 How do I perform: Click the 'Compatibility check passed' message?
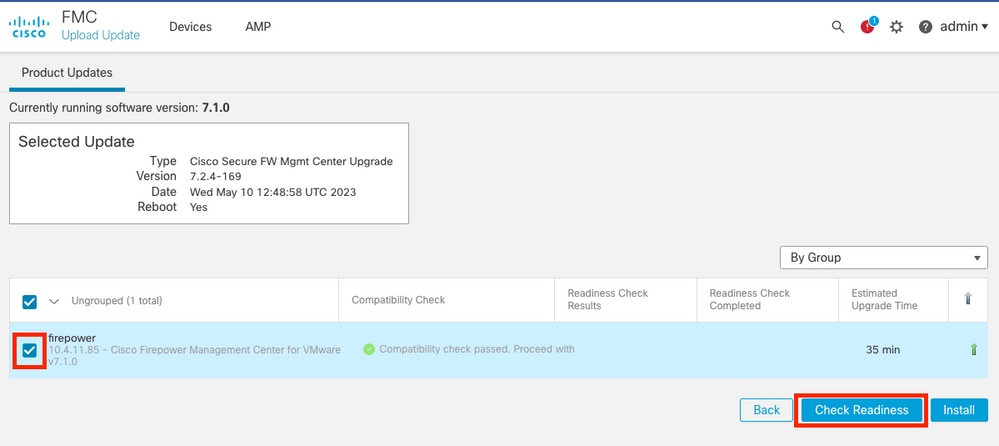pyautogui.click(x=477, y=349)
